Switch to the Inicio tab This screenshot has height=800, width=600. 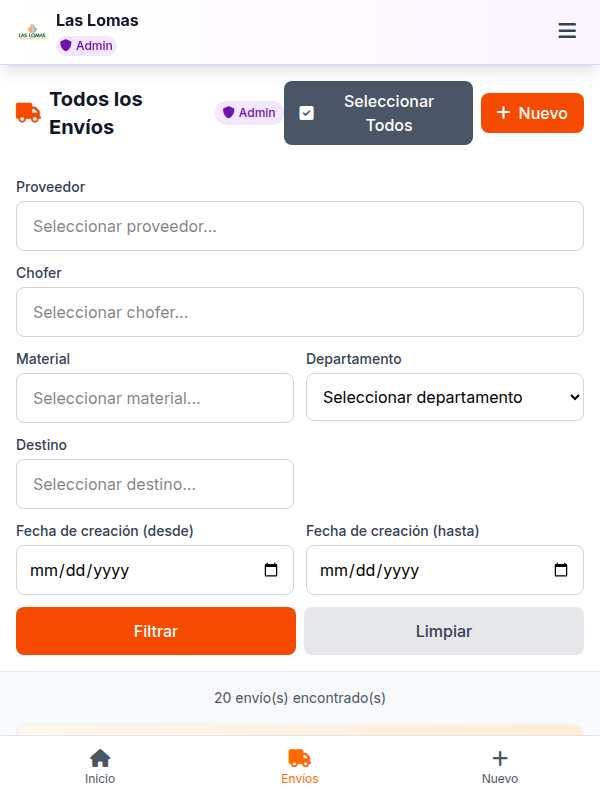click(x=100, y=764)
